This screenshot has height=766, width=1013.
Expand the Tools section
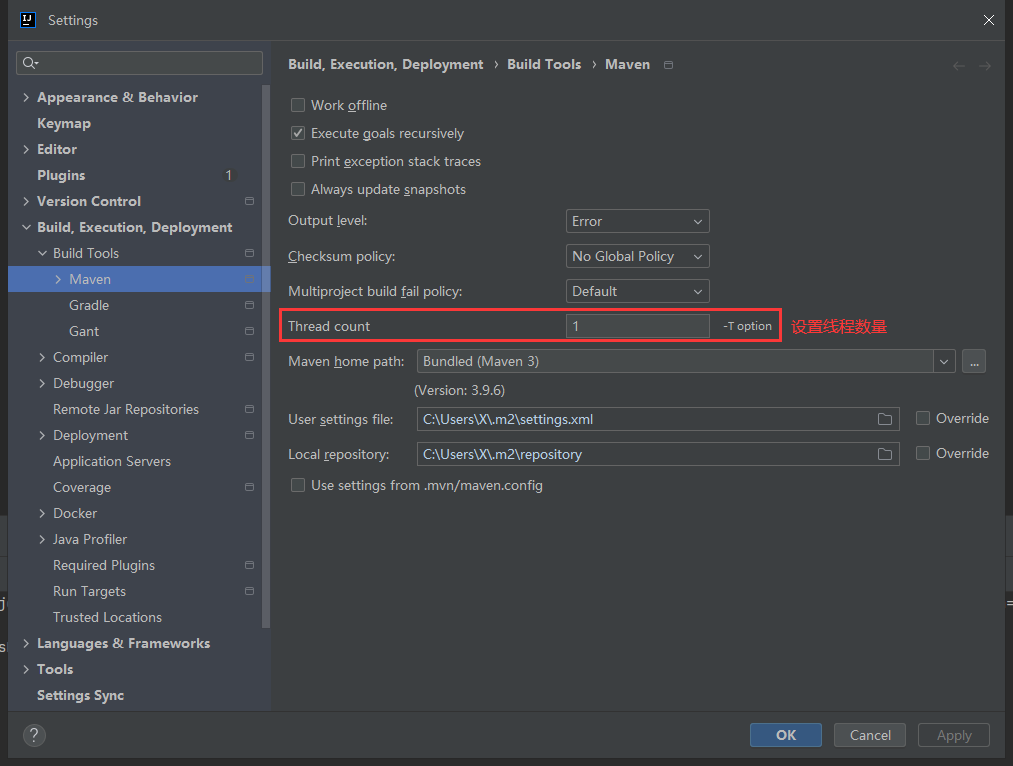[x=26, y=669]
